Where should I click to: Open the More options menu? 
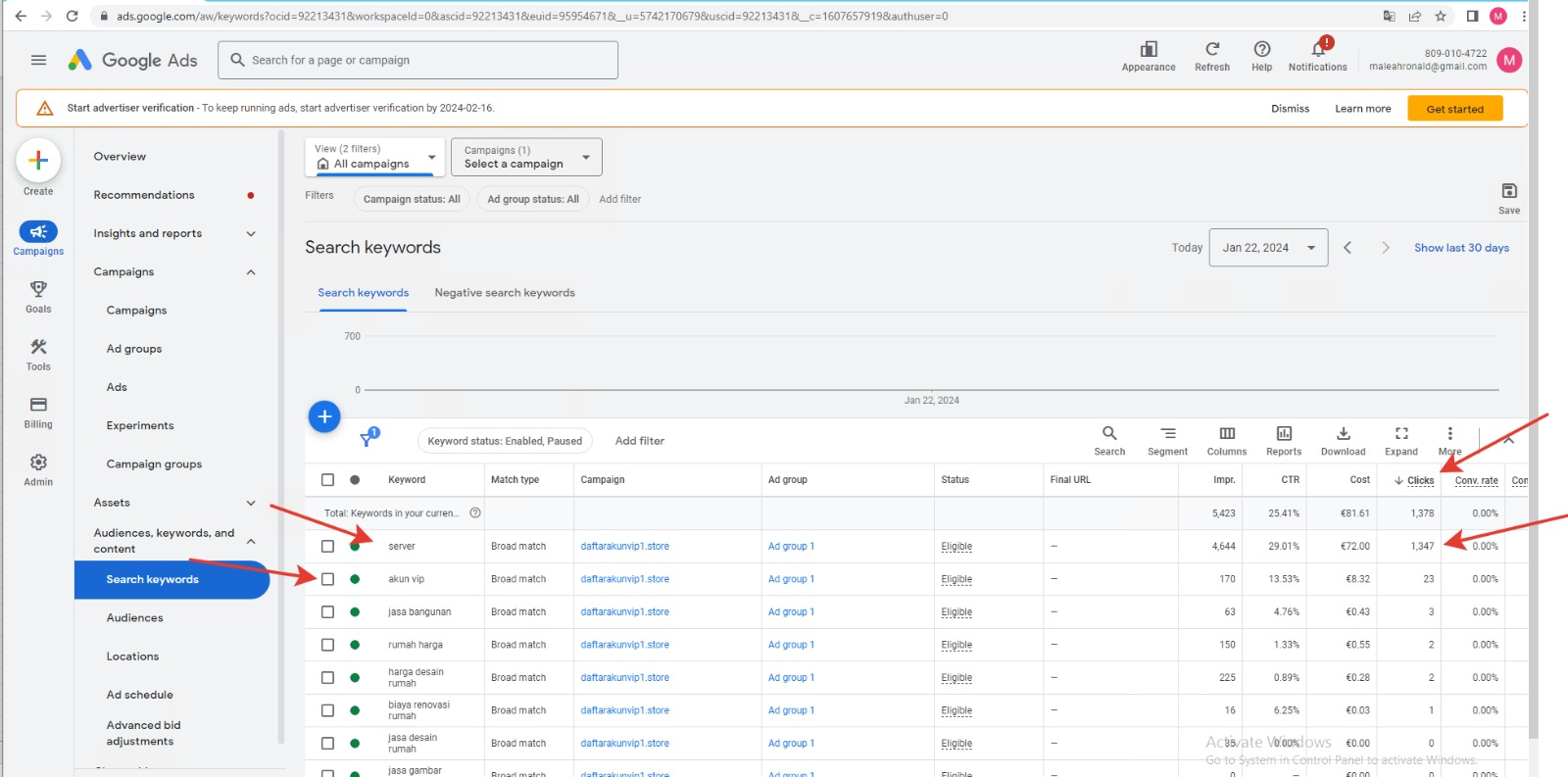tap(1450, 433)
